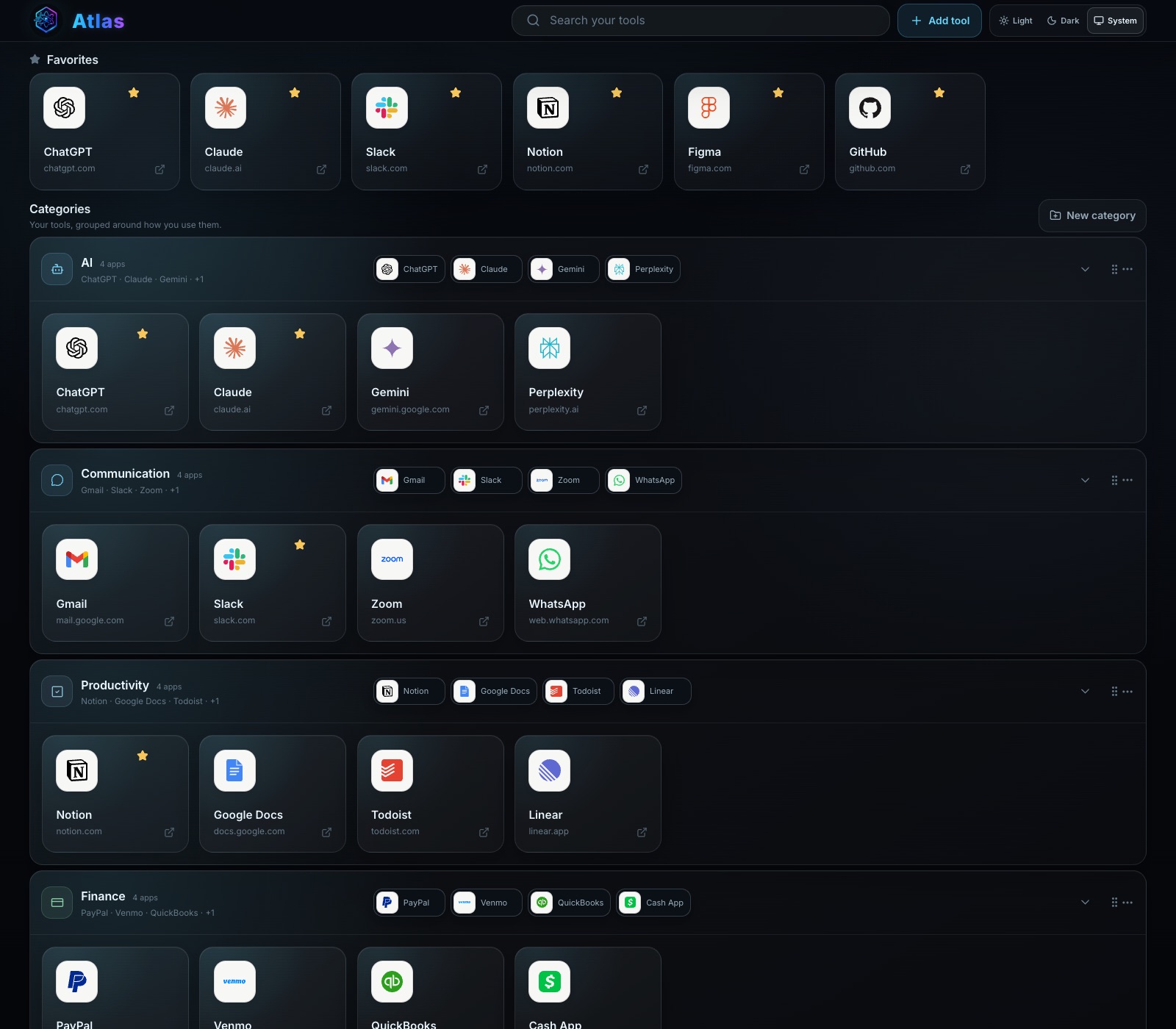This screenshot has width=1176, height=1029.
Task: Click the Linear logo on its card
Action: [x=549, y=770]
